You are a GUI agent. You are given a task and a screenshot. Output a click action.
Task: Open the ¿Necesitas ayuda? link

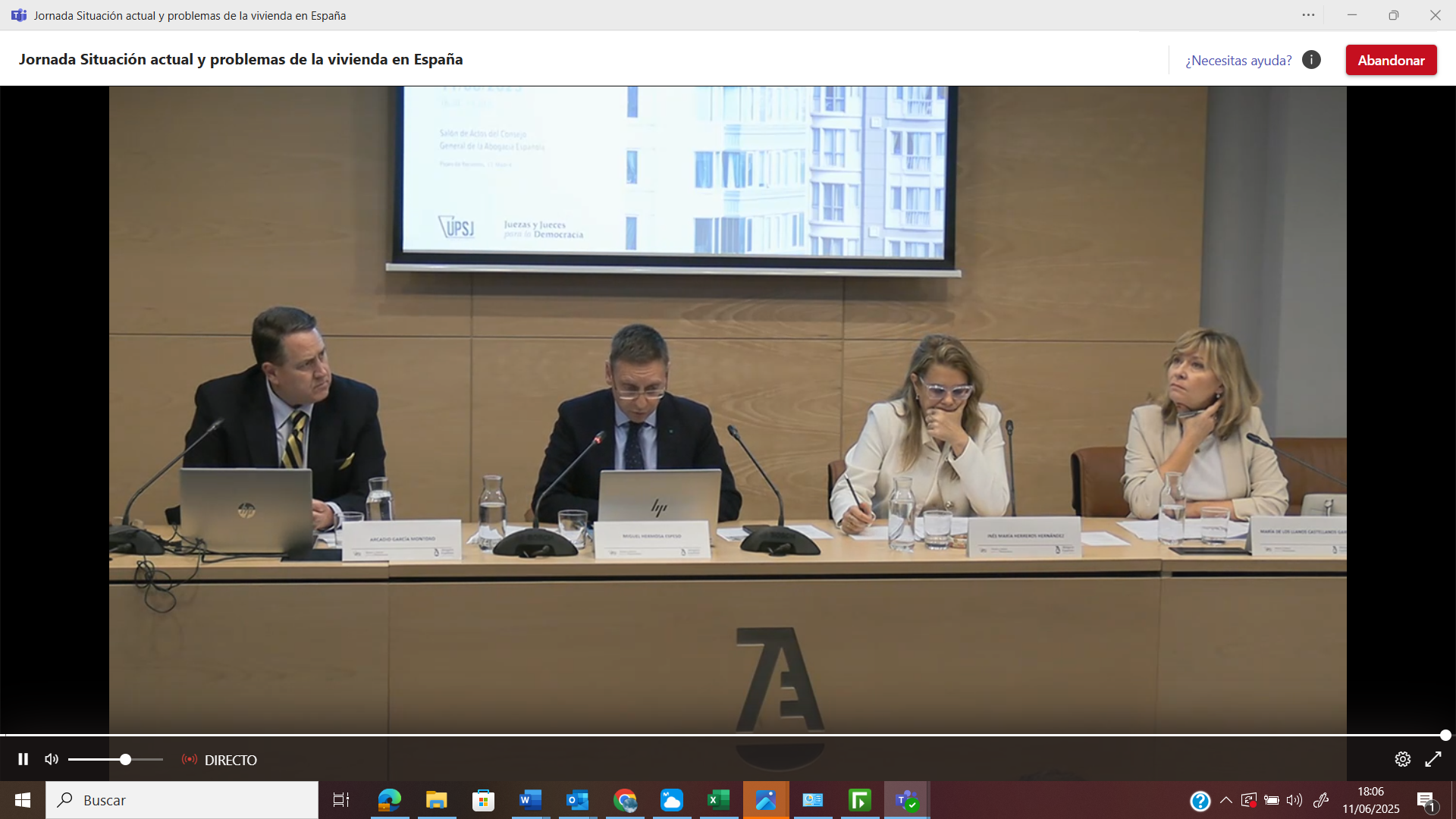(1238, 61)
